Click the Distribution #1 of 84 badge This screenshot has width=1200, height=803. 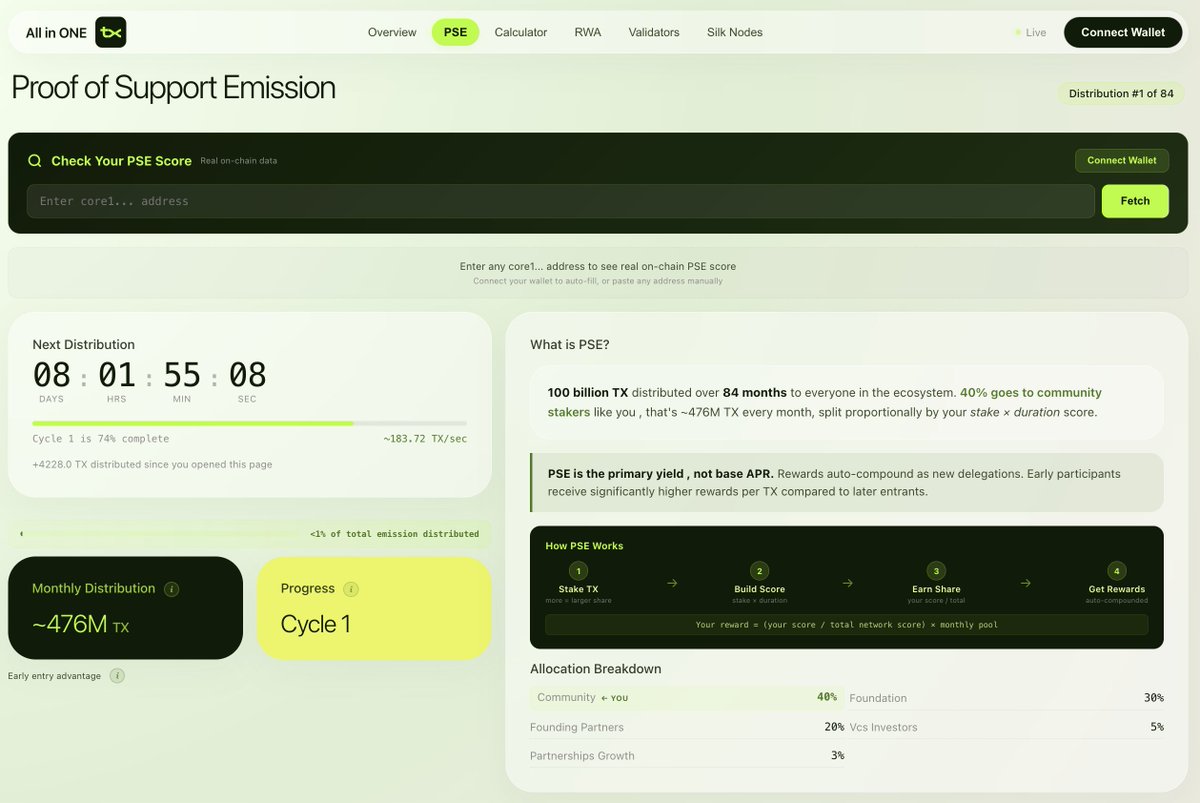[1121, 94]
